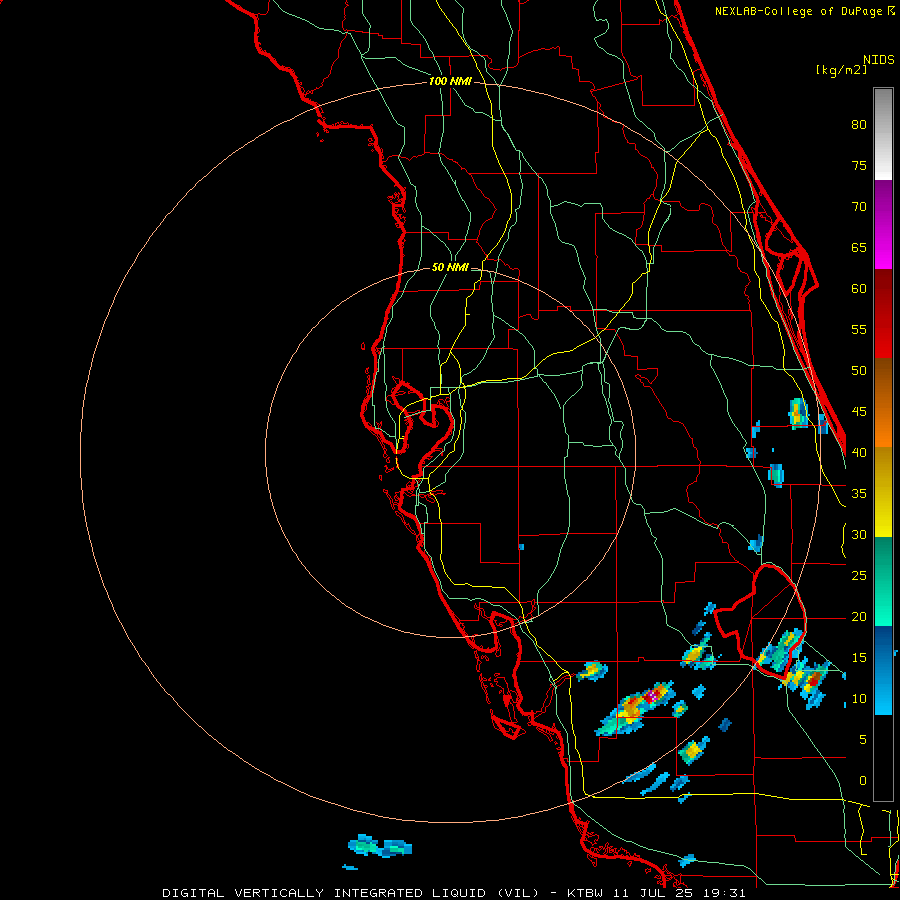This screenshot has height=900, width=900.
Task: Pick the green segment of the color bar
Action: (883, 581)
